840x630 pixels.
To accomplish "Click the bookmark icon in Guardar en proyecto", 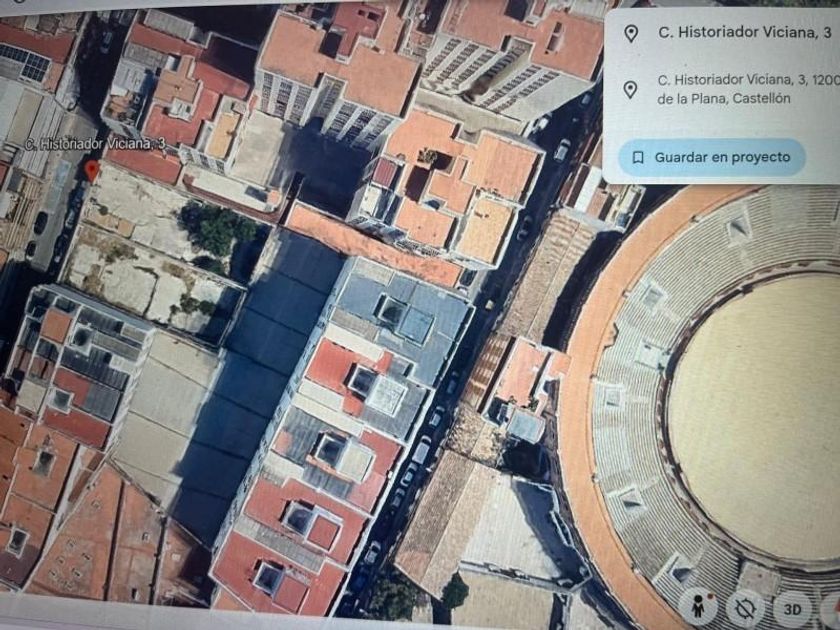I will click(638, 158).
